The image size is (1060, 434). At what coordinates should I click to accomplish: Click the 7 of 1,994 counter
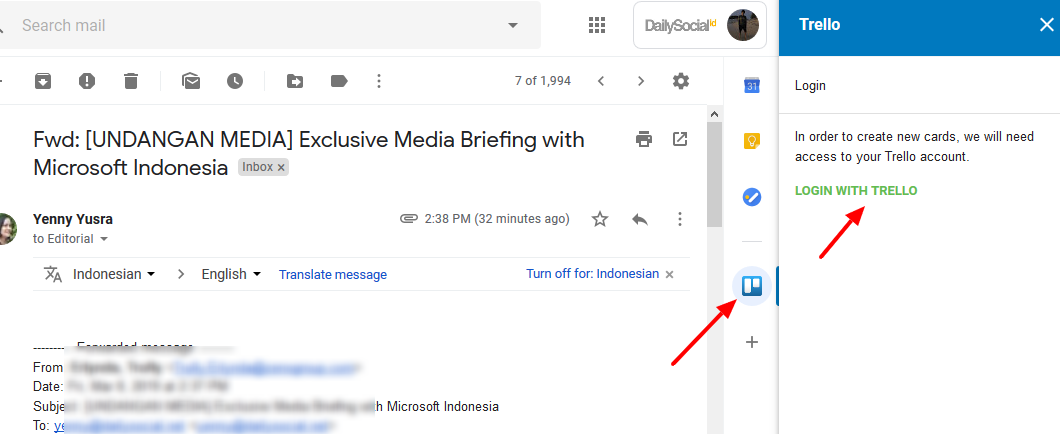pyautogui.click(x=543, y=81)
